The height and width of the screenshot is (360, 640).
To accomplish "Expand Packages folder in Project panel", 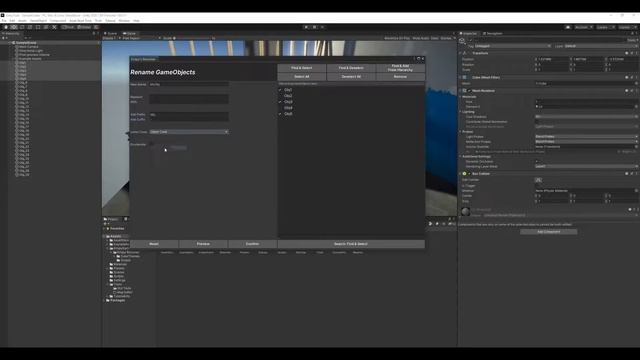I will point(104,300).
